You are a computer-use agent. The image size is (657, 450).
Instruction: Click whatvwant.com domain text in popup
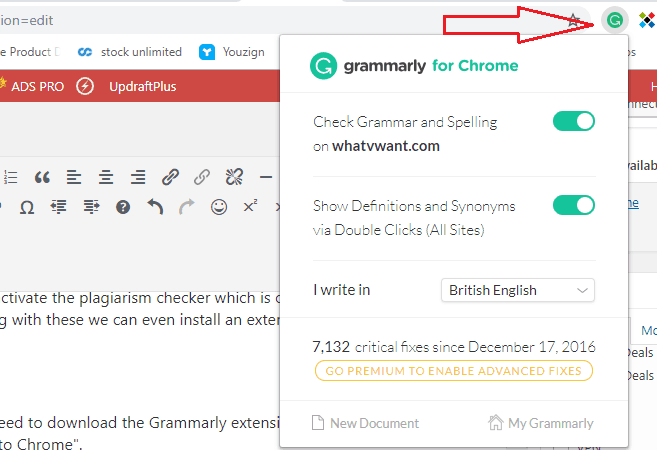(386, 146)
